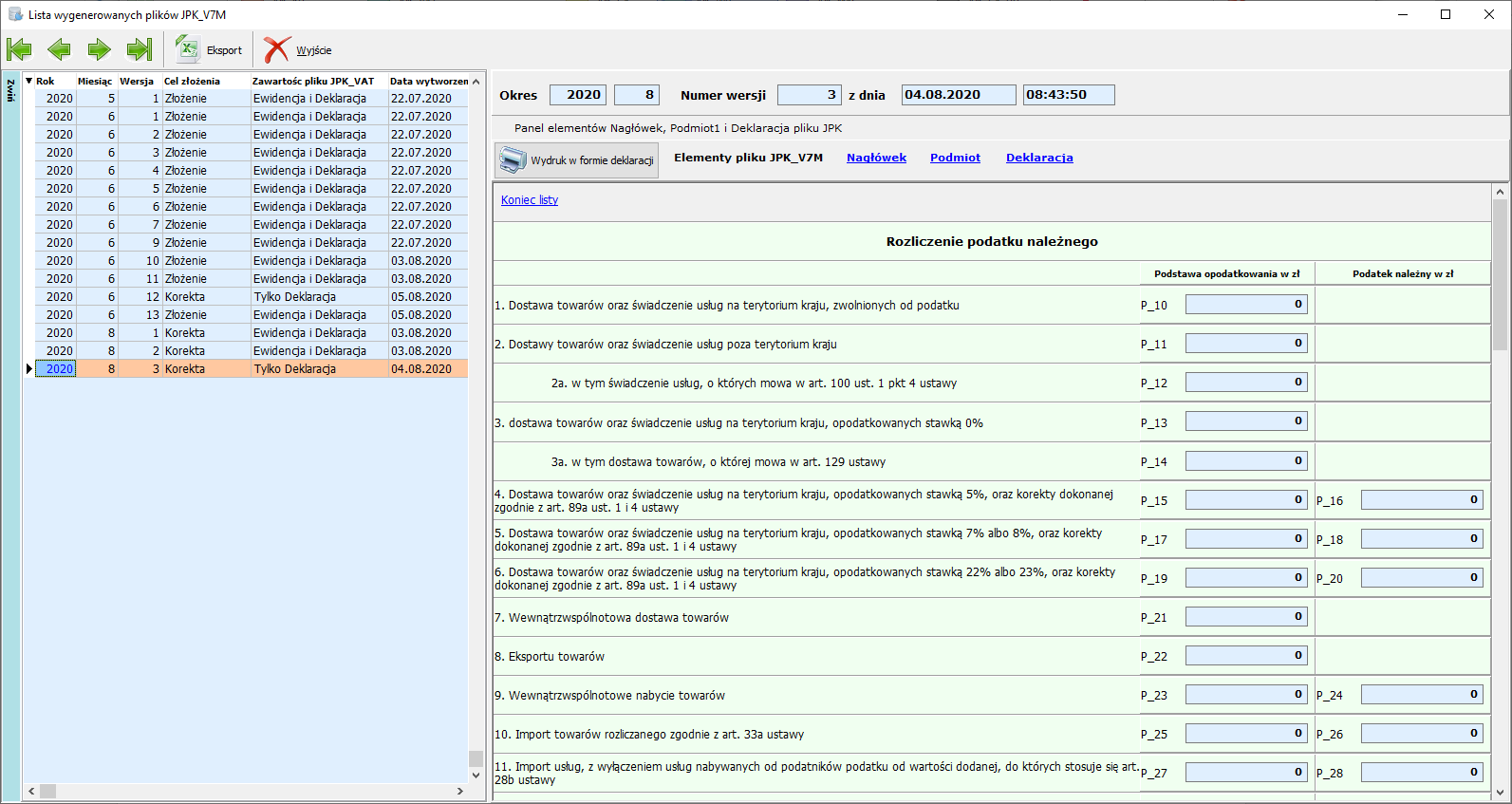Click the P_15 value field
The image size is (1512, 804).
tap(1246, 500)
